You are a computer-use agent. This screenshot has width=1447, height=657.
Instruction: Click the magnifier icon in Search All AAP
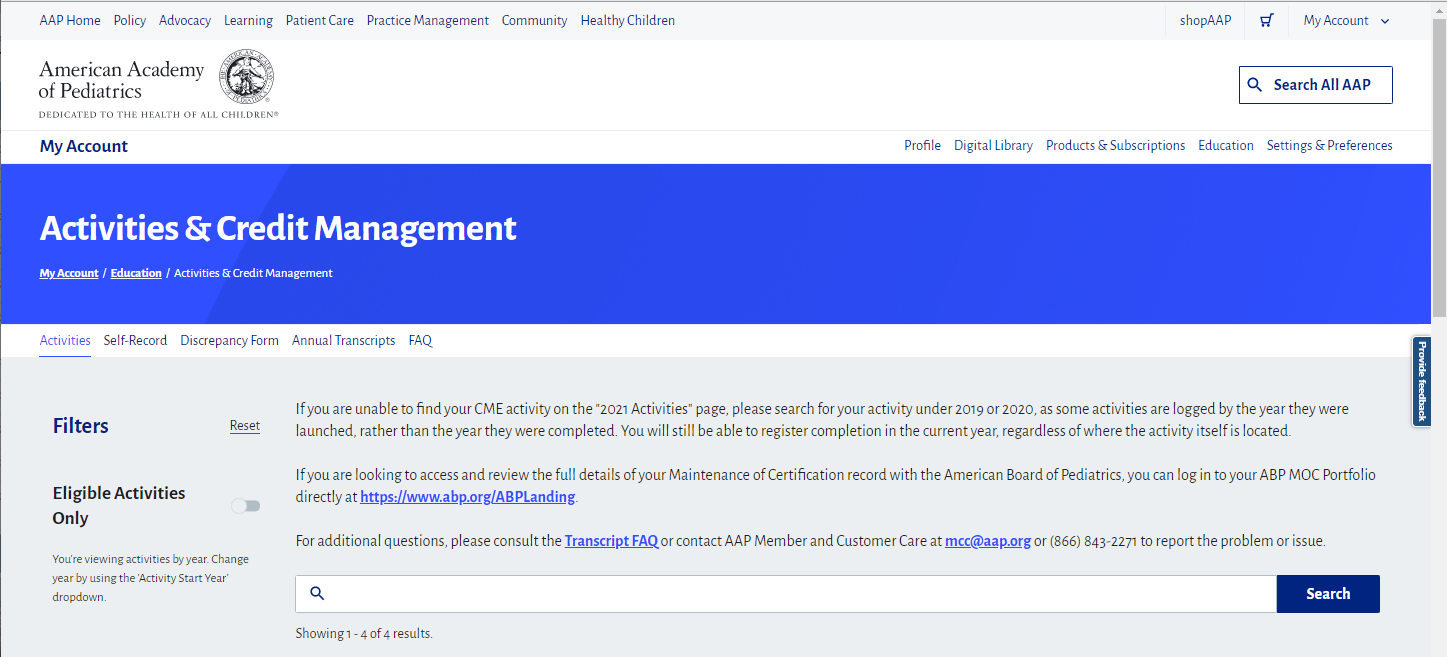pyautogui.click(x=1255, y=85)
